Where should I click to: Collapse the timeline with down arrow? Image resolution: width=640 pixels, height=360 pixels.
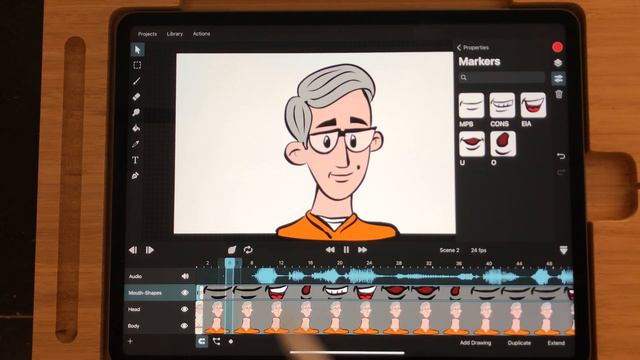pyautogui.click(x=563, y=250)
